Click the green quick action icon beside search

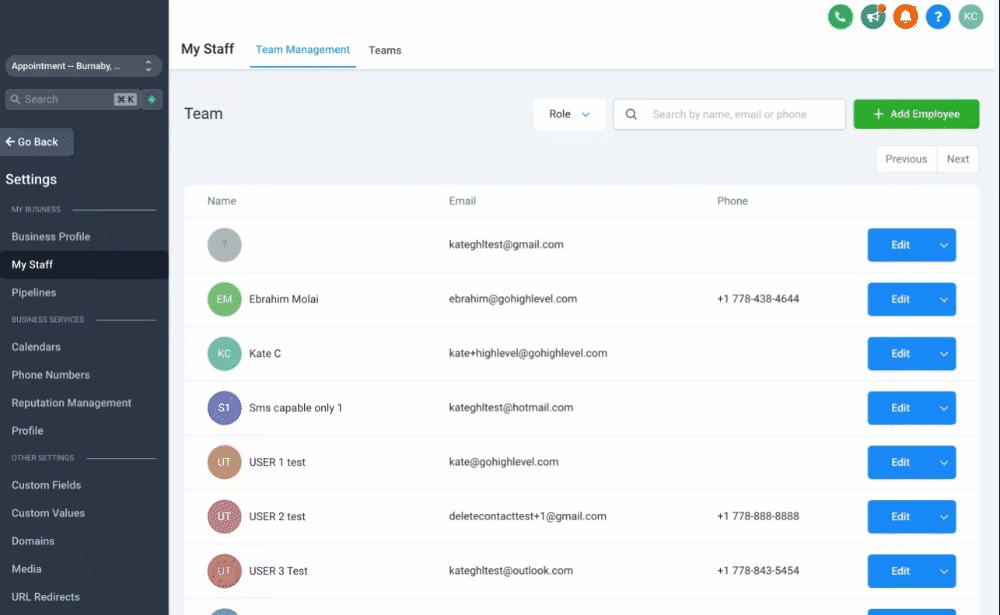point(151,99)
